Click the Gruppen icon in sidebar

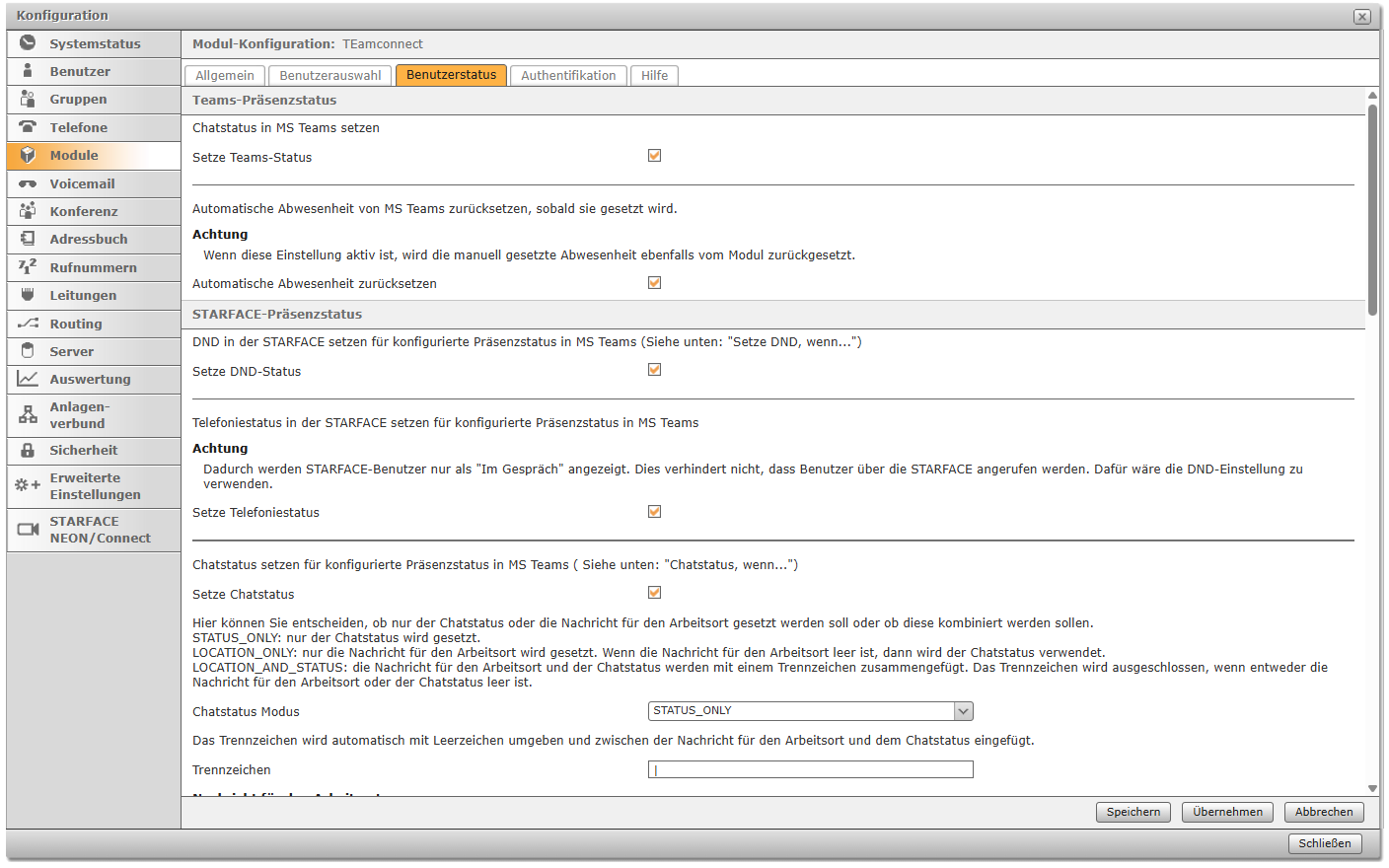pos(28,99)
